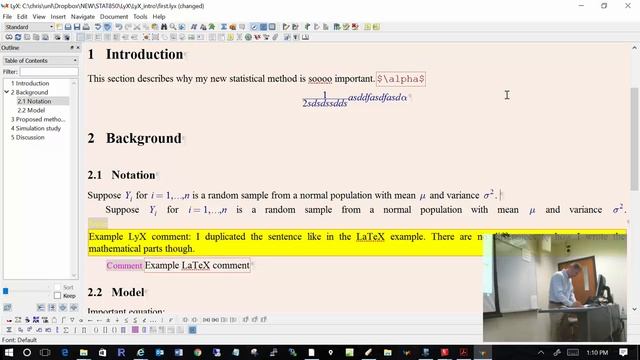The image size is (640, 360).
Task: Select 4 Simulation study in the outline
Action: [36, 128]
